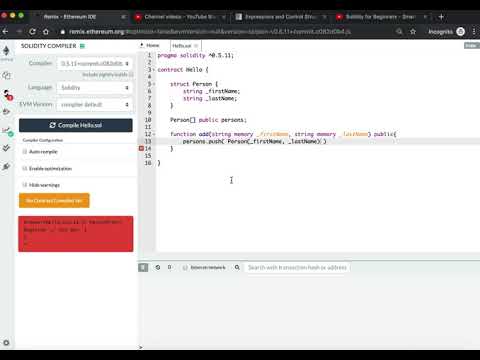
Task: Click the orange No Contract Compiled Yet button
Action: pos(54,201)
